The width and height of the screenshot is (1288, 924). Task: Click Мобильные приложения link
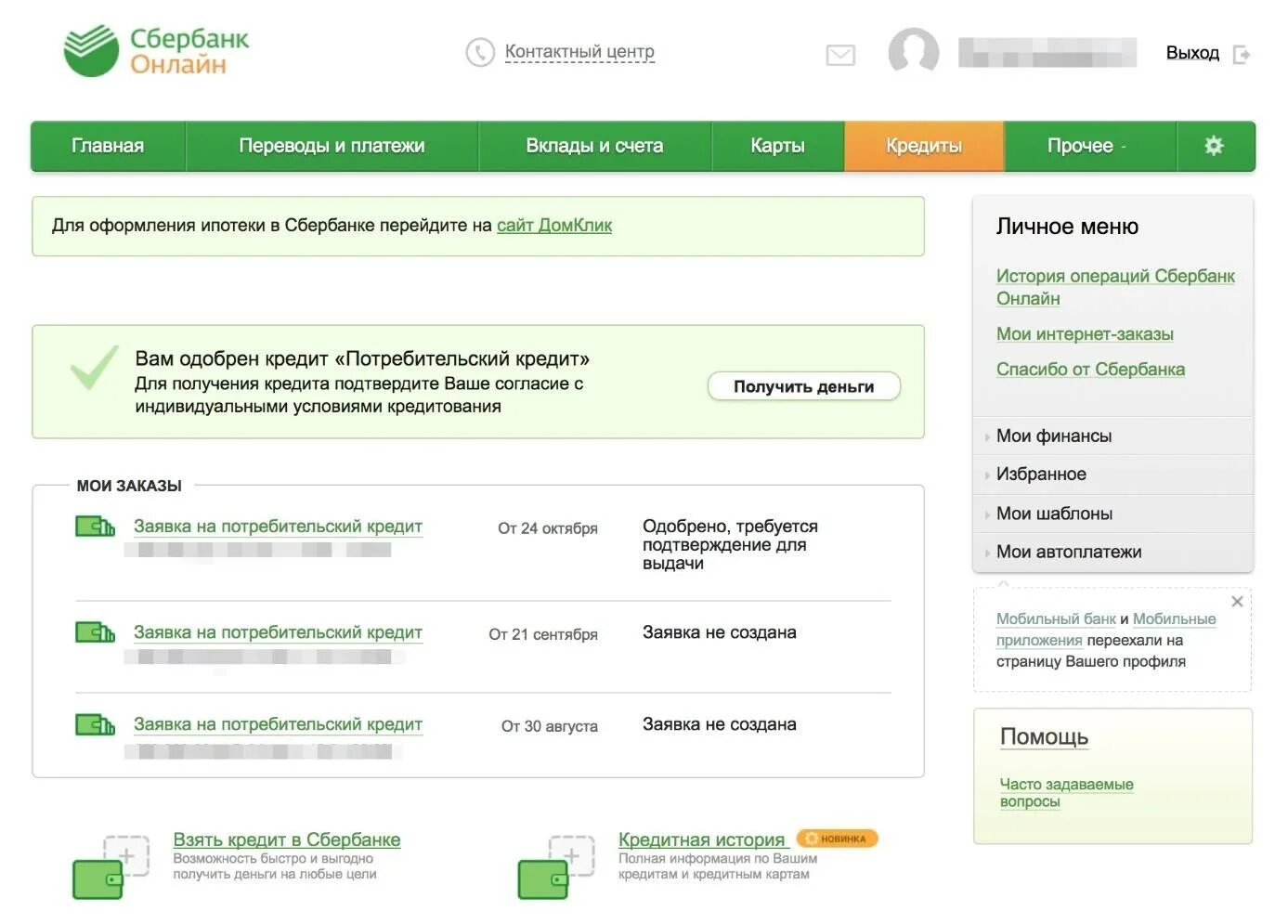click(1106, 630)
